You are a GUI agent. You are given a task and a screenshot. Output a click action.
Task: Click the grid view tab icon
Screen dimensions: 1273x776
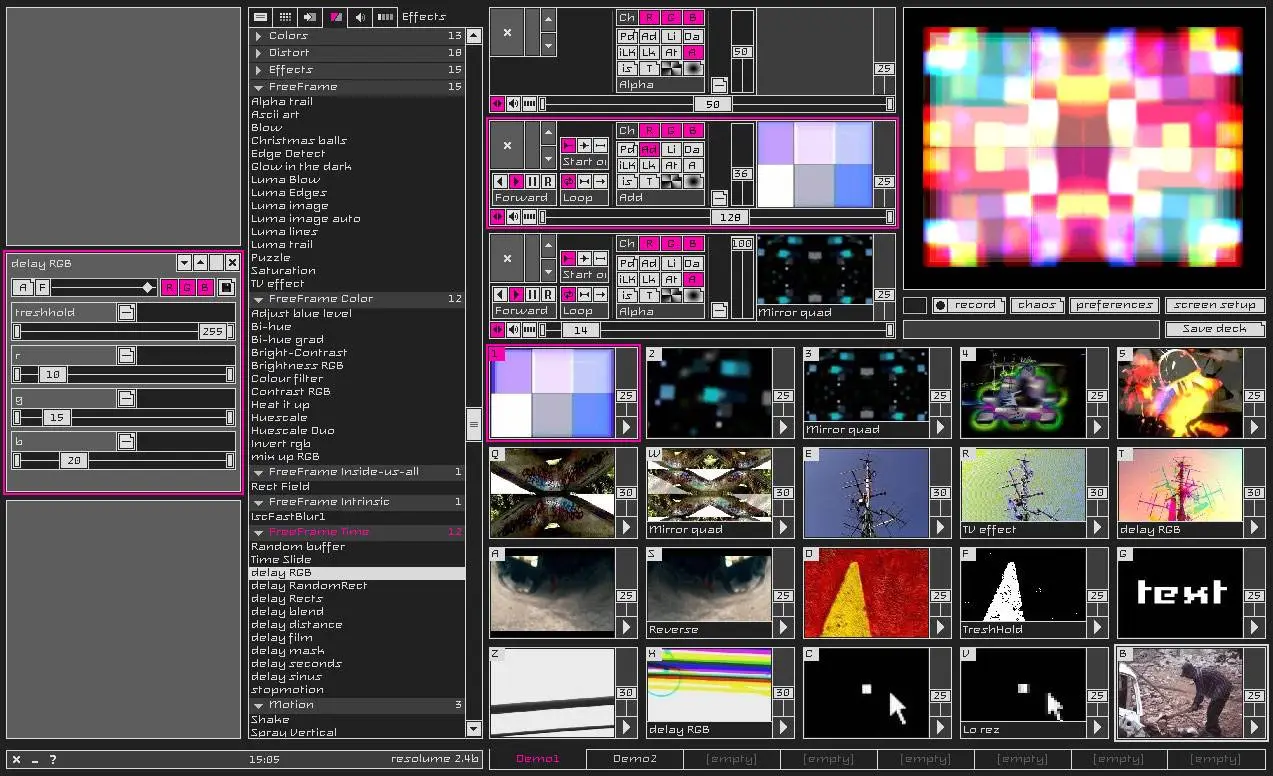click(x=285, y=17)
